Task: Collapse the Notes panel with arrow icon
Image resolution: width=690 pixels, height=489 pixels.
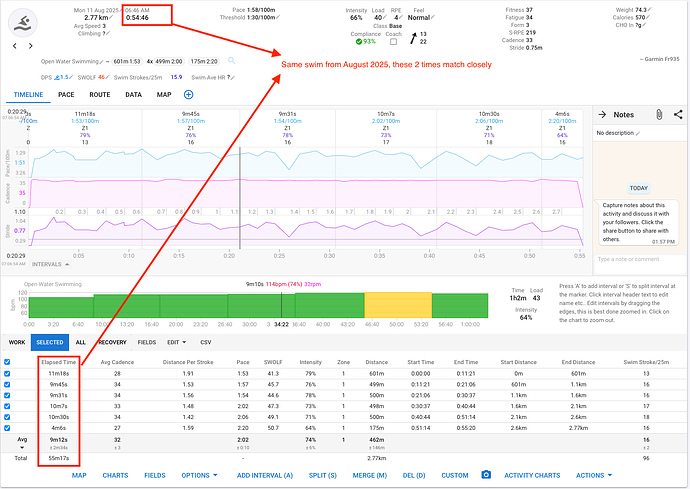Action: tap(602, 114)
